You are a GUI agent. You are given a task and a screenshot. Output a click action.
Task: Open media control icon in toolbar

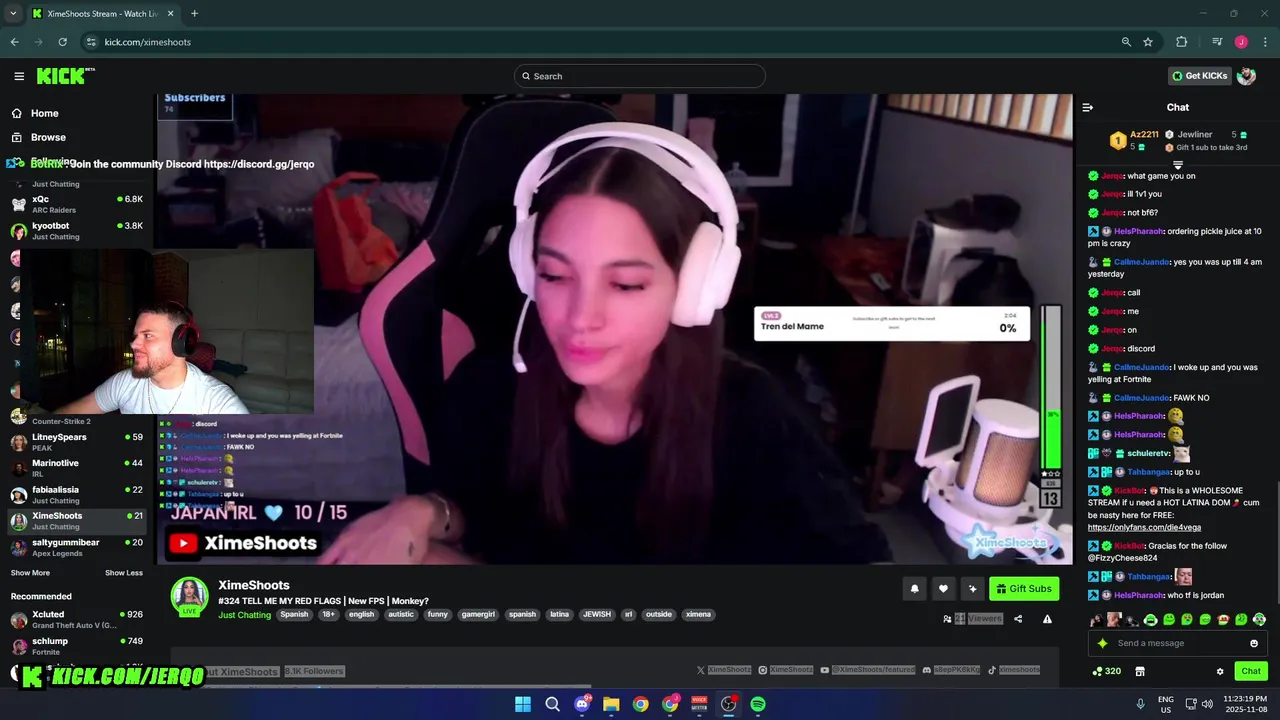pos(1217,42)
